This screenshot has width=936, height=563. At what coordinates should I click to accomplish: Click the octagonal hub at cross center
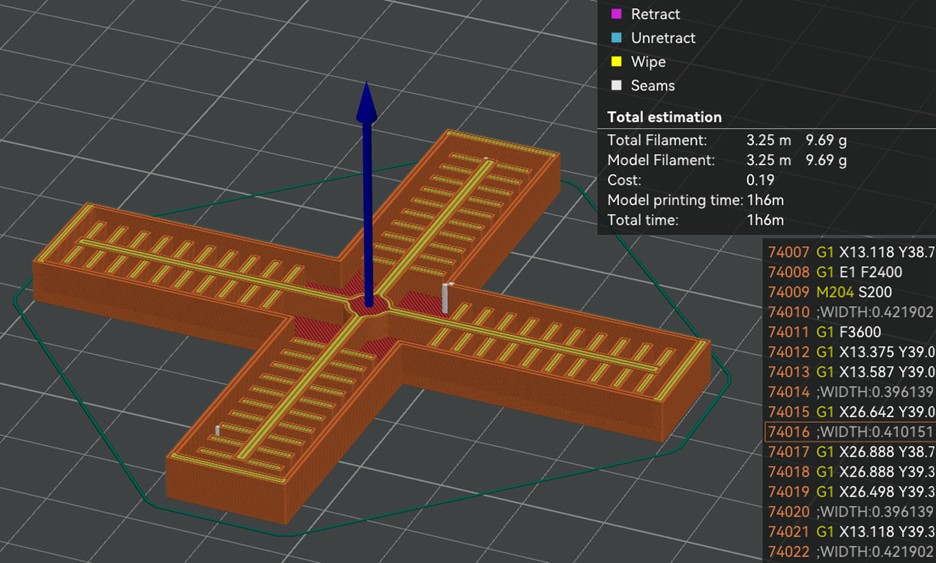[x=366, y=307]
